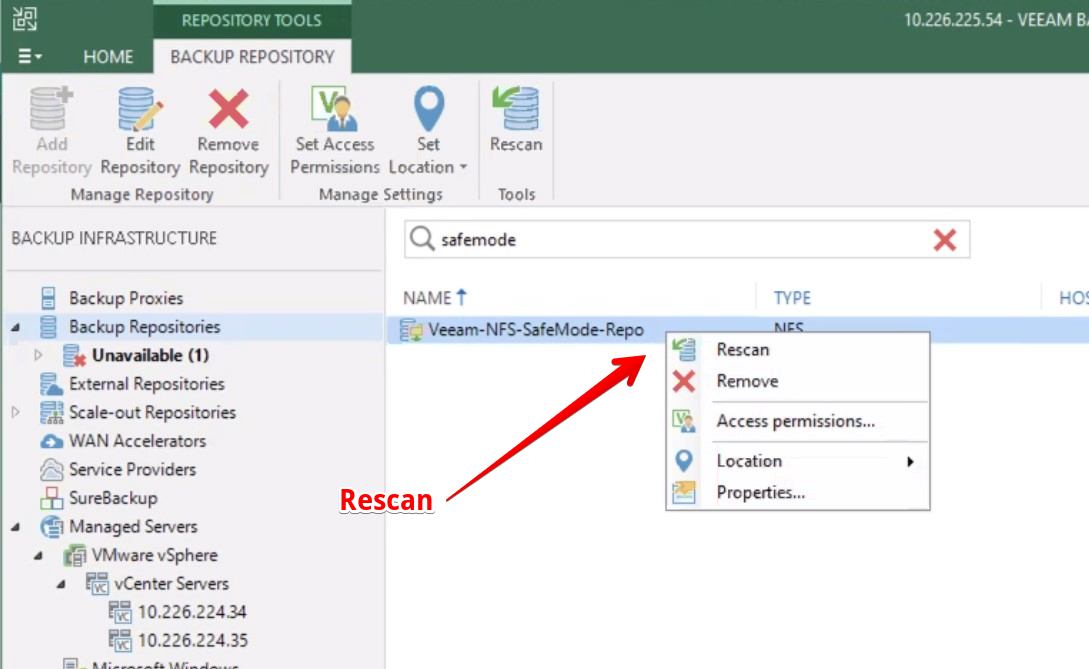The image size is (1089, 669).
Task: Expand the Location submenu arrow
Action: pyautogui.click(x=910, y=461)
